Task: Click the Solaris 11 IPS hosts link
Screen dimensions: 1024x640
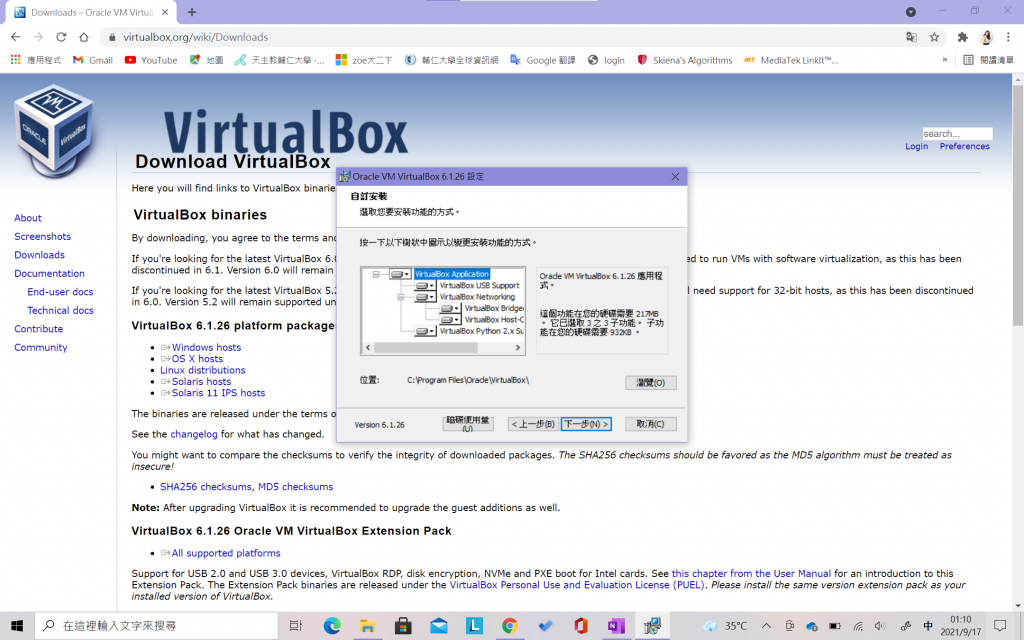Action: click(218, 393)
